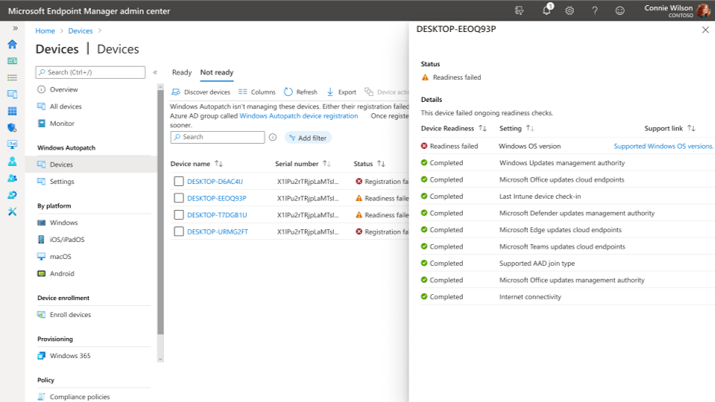
Task: Click the Add filter button
Action: pos(308,138)
